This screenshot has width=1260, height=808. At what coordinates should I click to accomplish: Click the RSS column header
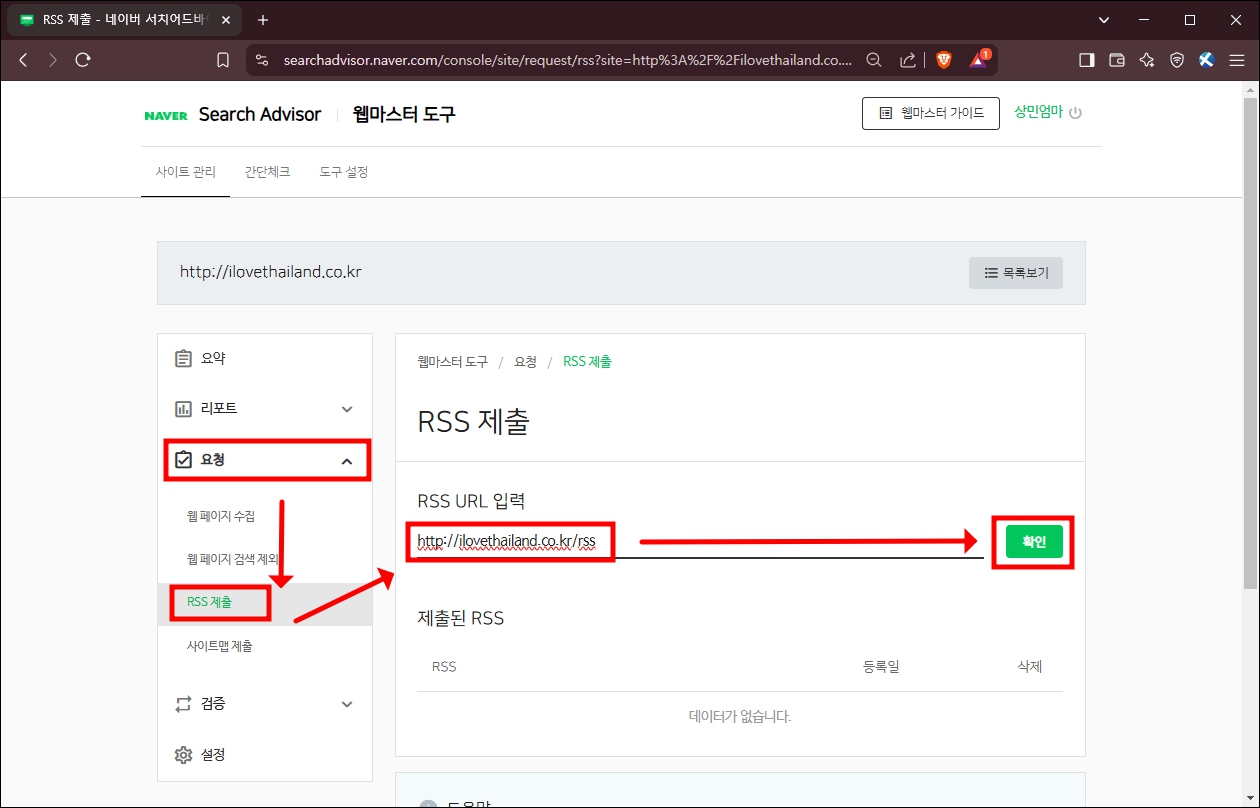[444, 666]
